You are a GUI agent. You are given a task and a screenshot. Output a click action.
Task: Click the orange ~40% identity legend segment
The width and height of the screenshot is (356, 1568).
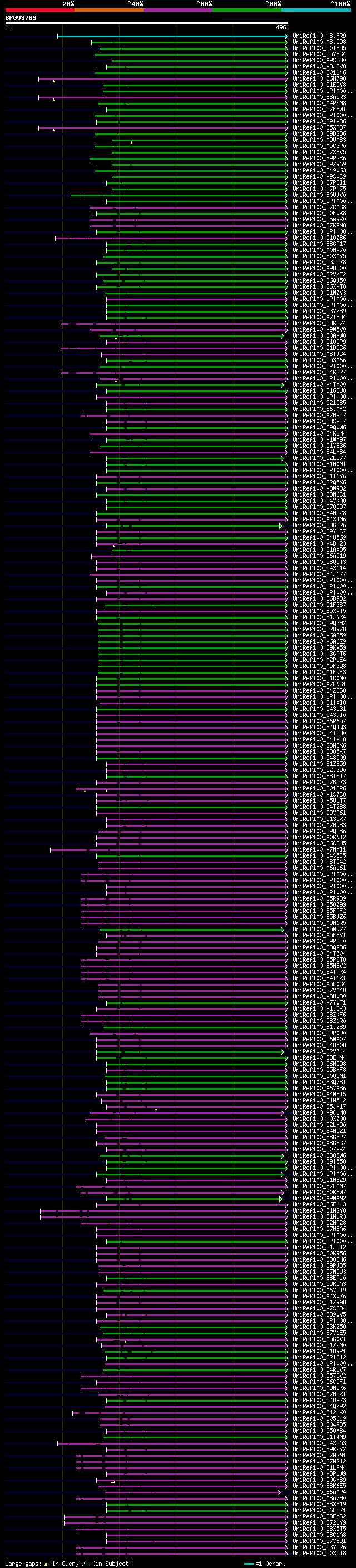point(109,10)
